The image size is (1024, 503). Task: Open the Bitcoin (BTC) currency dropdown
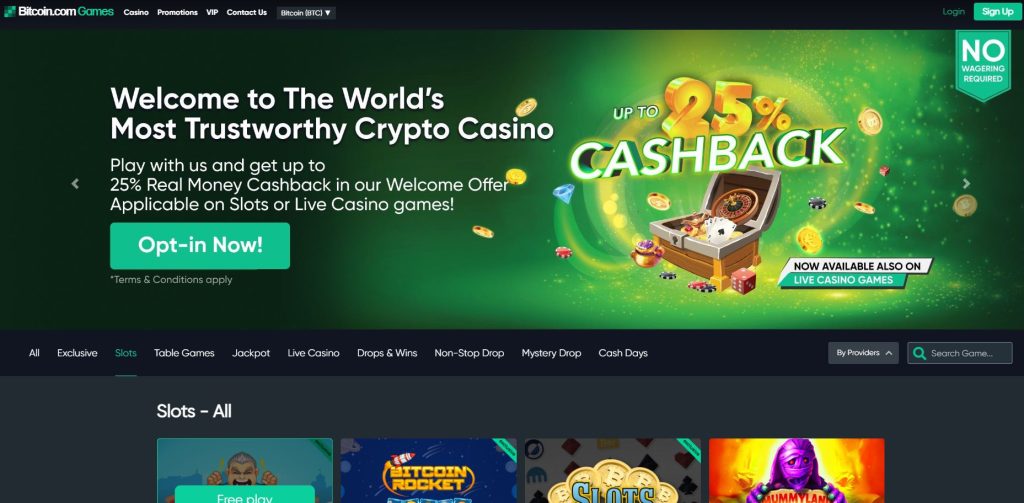click(306, 12)
